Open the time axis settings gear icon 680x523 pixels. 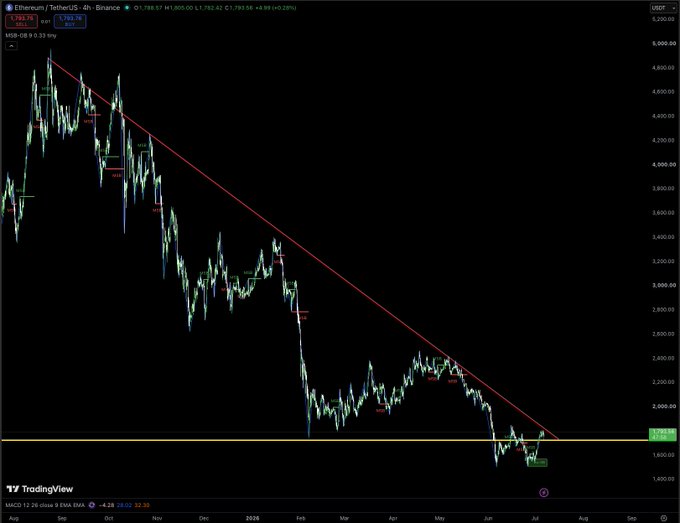[x=664, y=518]
